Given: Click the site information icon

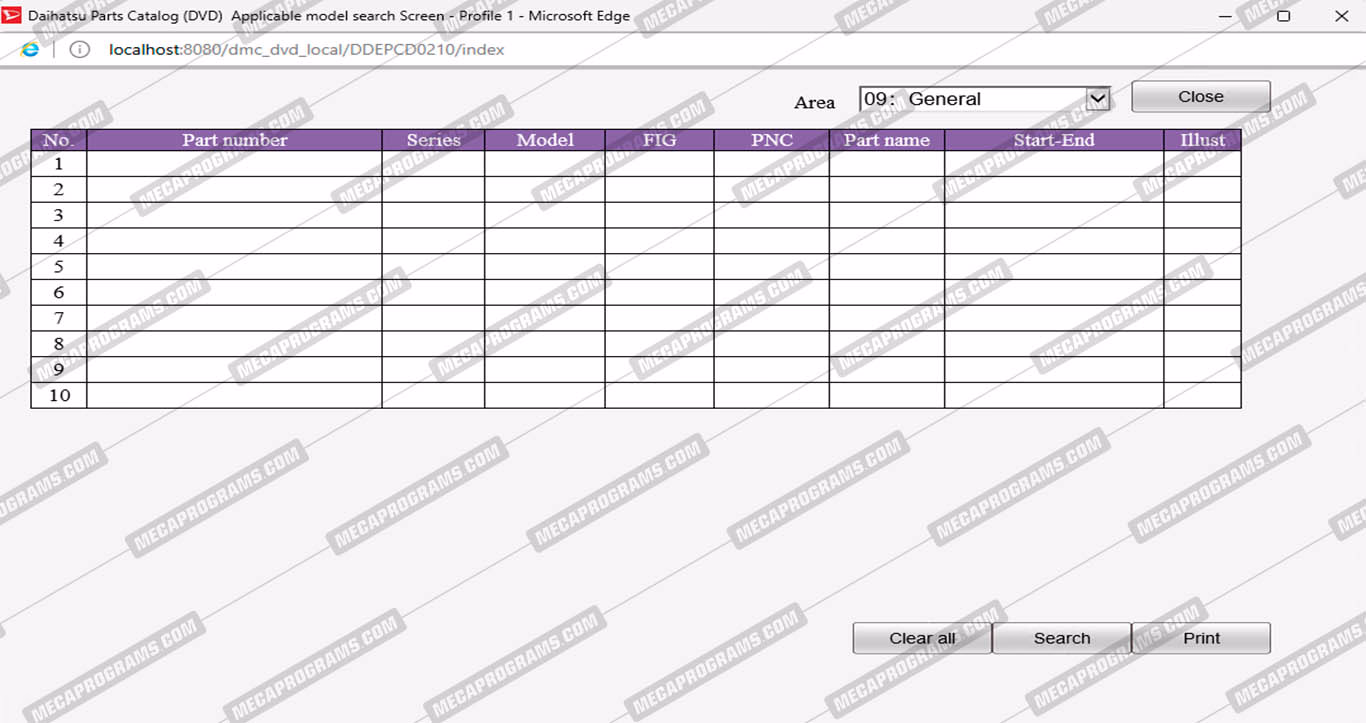Looking at the screenshot, I should point(79,49).
